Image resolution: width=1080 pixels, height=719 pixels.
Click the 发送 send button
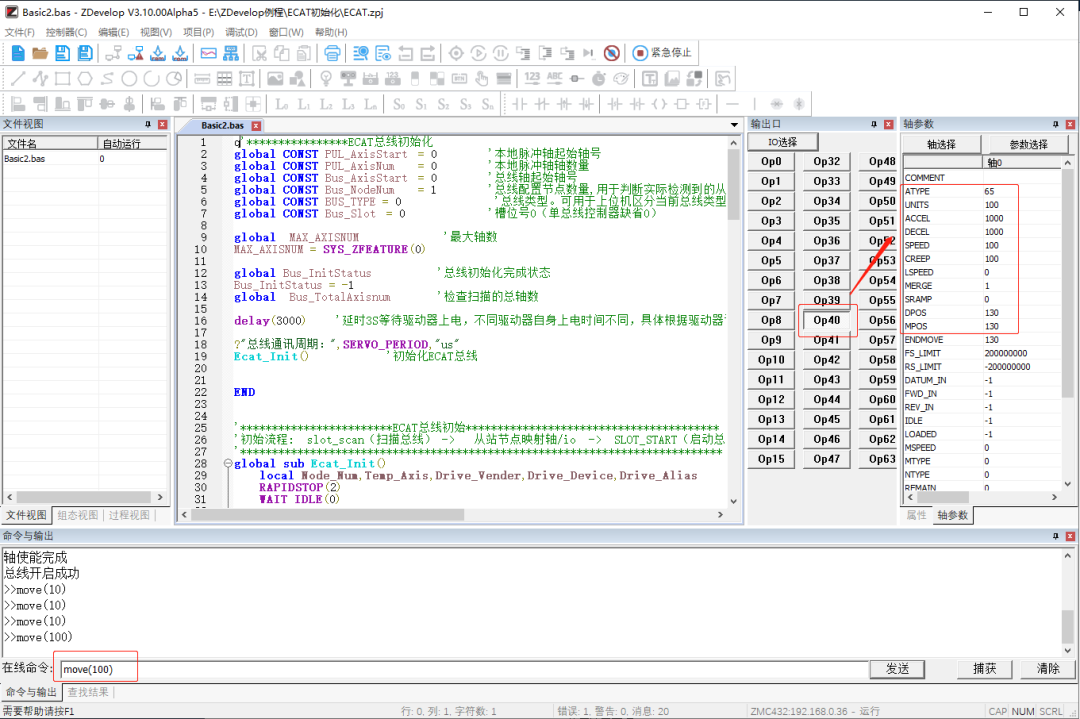click(x=897, y=669)
